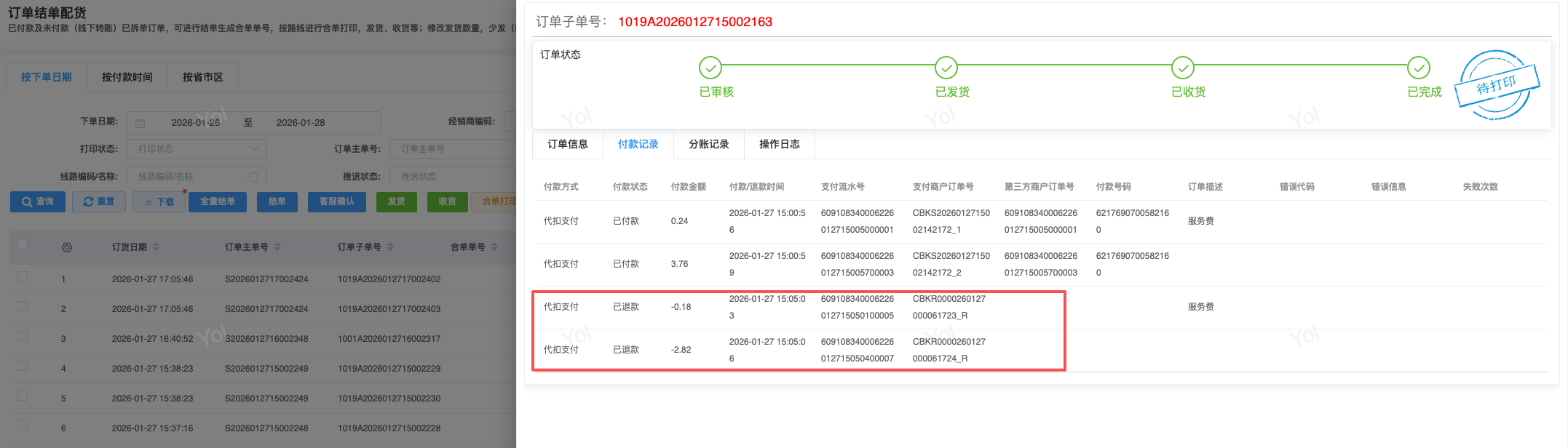Sort by 合单单号 column arrows
The width and height of the screenshot is (1568, 448).
pos(494,247)
